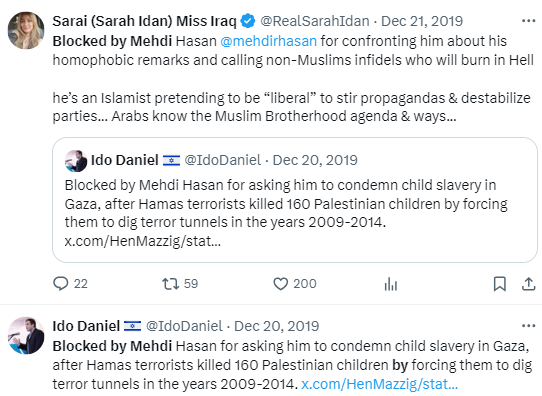This screenshot has width=542, height=396.
Task: Follow the @mehdirhasan mention link
Action: [269, 41]
